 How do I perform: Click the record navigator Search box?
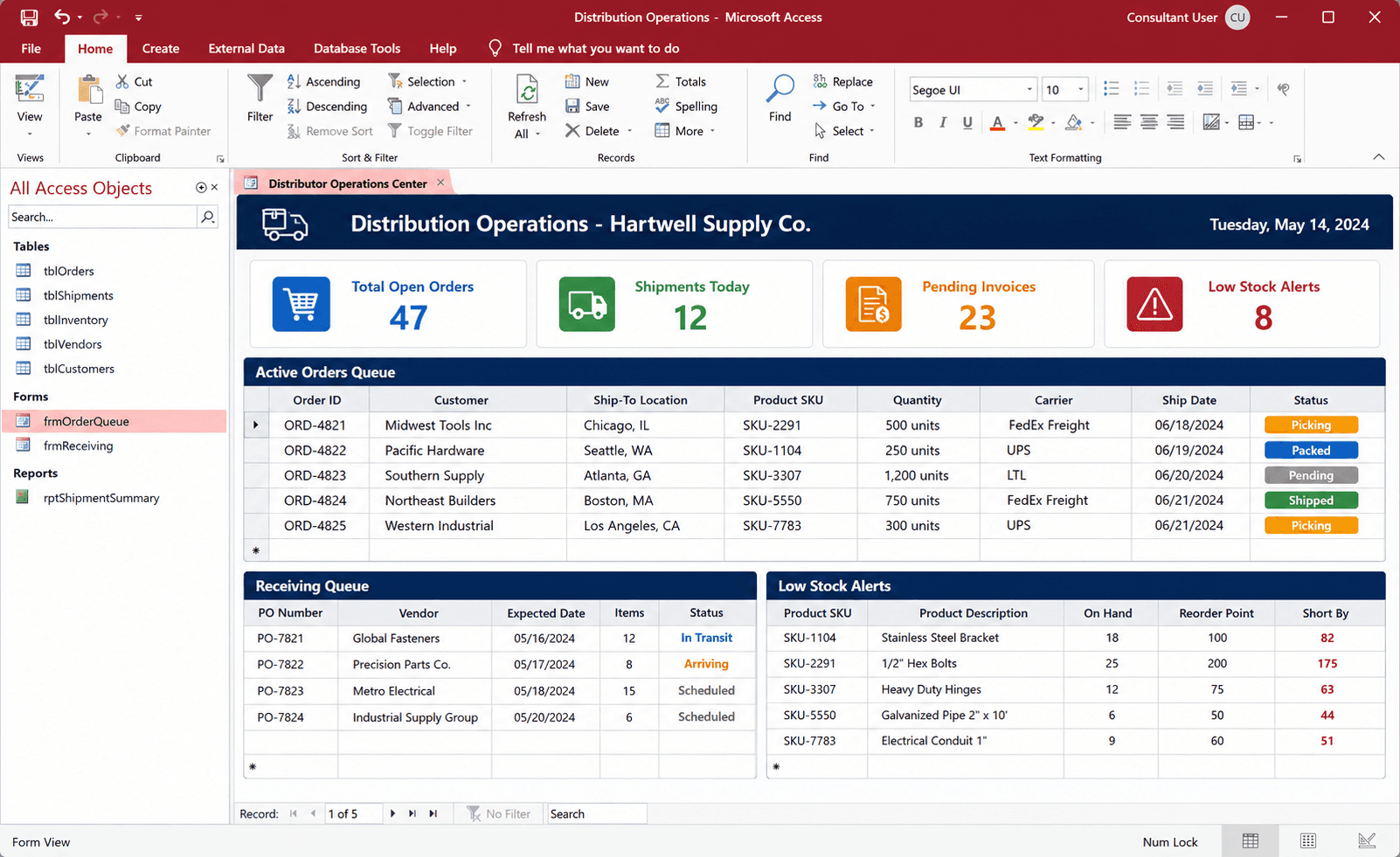(x=597, y=813)
